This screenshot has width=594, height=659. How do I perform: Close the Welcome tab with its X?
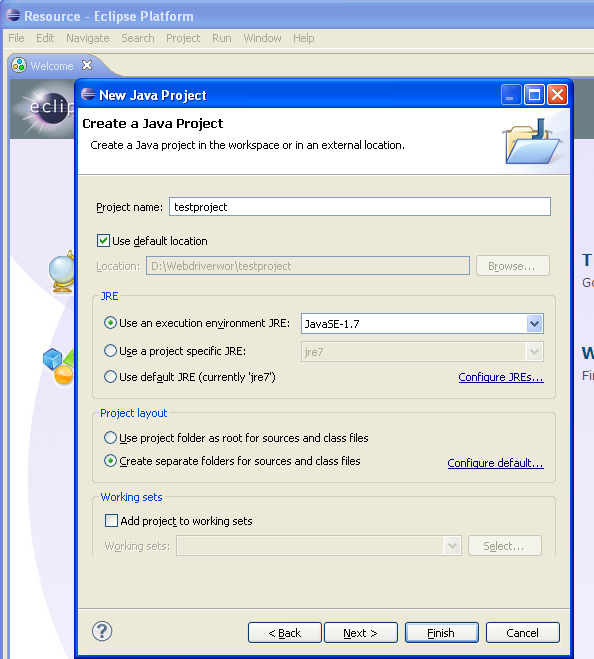pos(87,65)
